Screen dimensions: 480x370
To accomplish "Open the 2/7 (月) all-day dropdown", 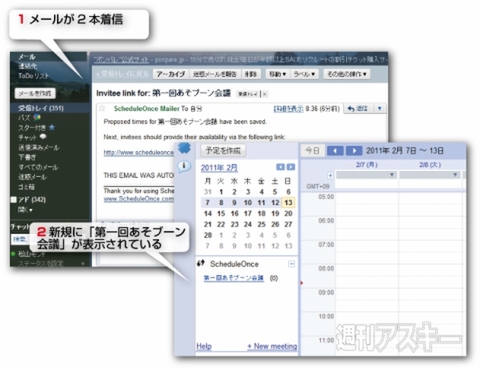I will 392,175.
